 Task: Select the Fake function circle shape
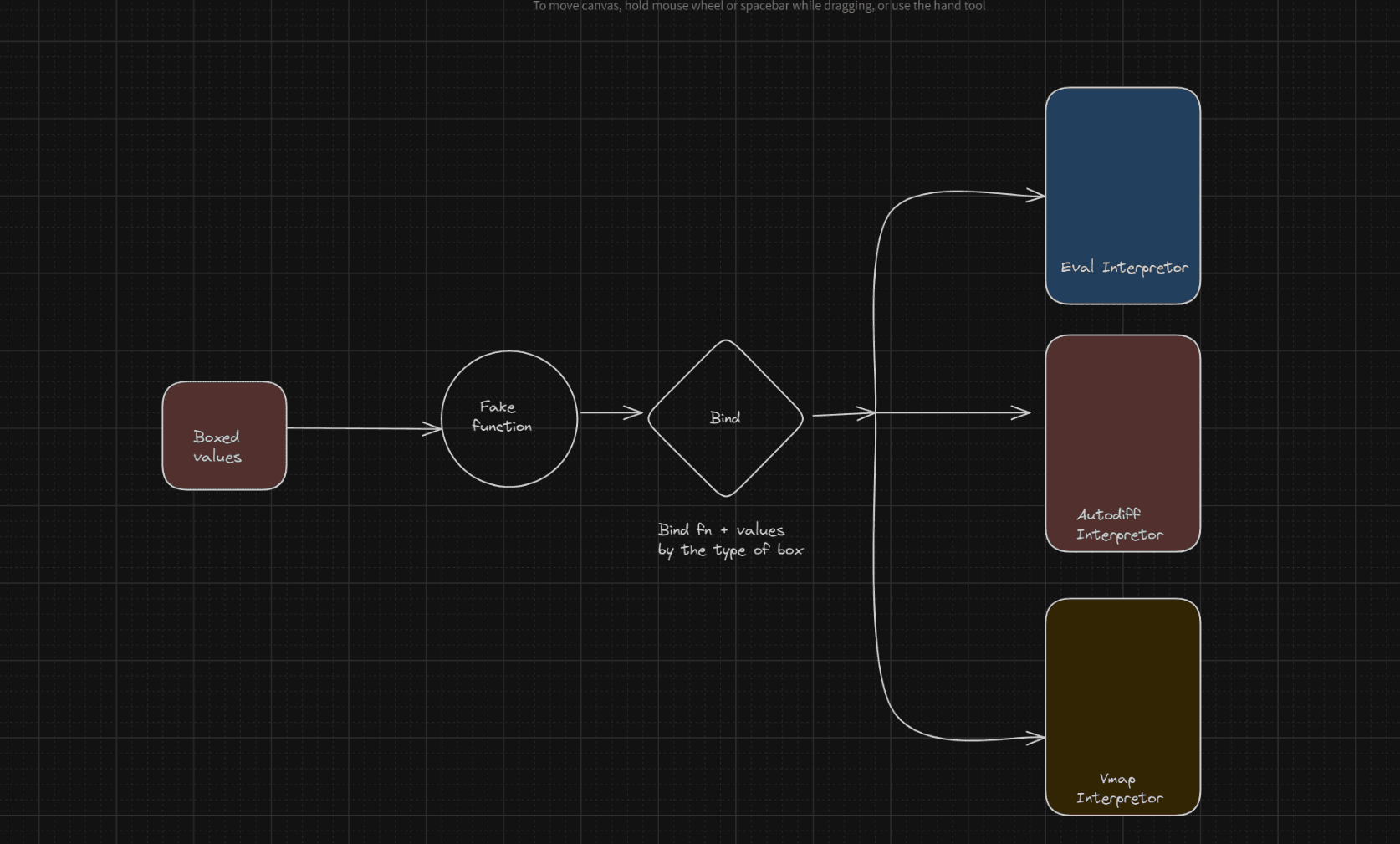[509, 464]
